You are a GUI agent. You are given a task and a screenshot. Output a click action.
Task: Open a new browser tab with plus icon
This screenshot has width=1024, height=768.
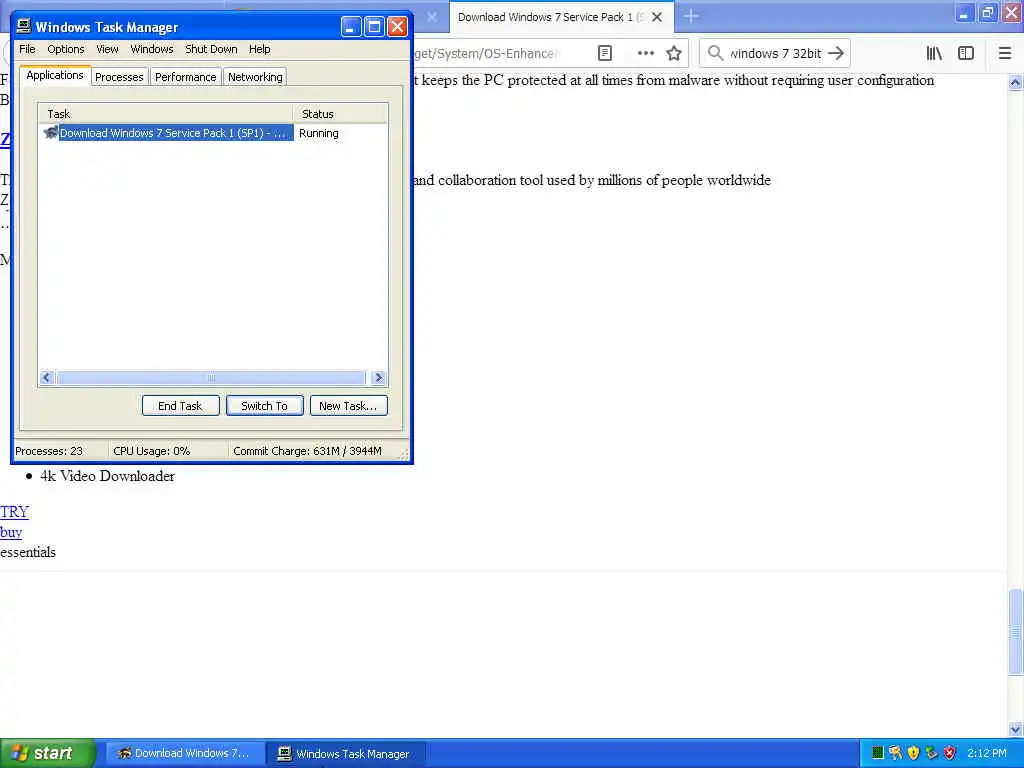coord(691,16)
